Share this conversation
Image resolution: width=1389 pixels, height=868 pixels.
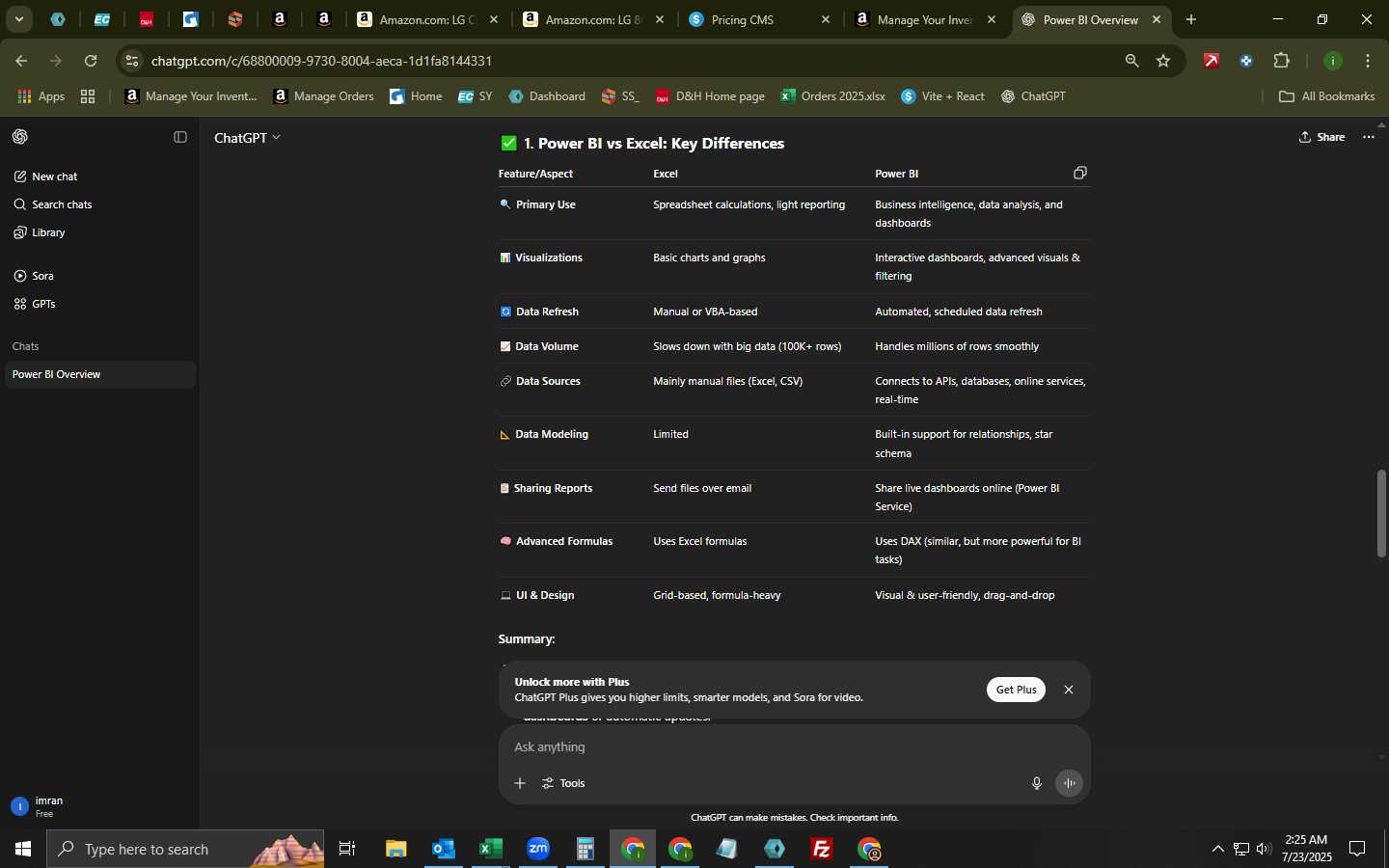1321,137
